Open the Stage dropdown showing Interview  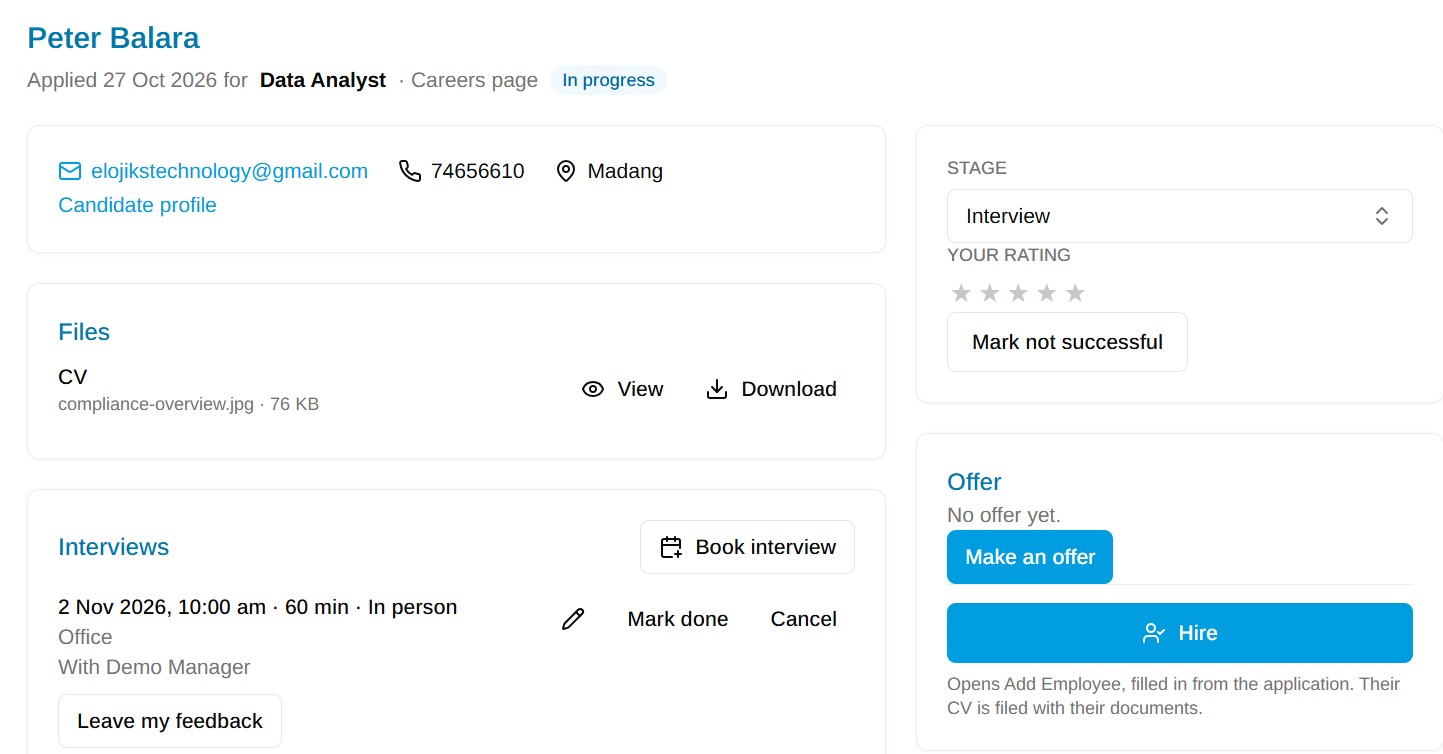click(x=1180, y=216)
